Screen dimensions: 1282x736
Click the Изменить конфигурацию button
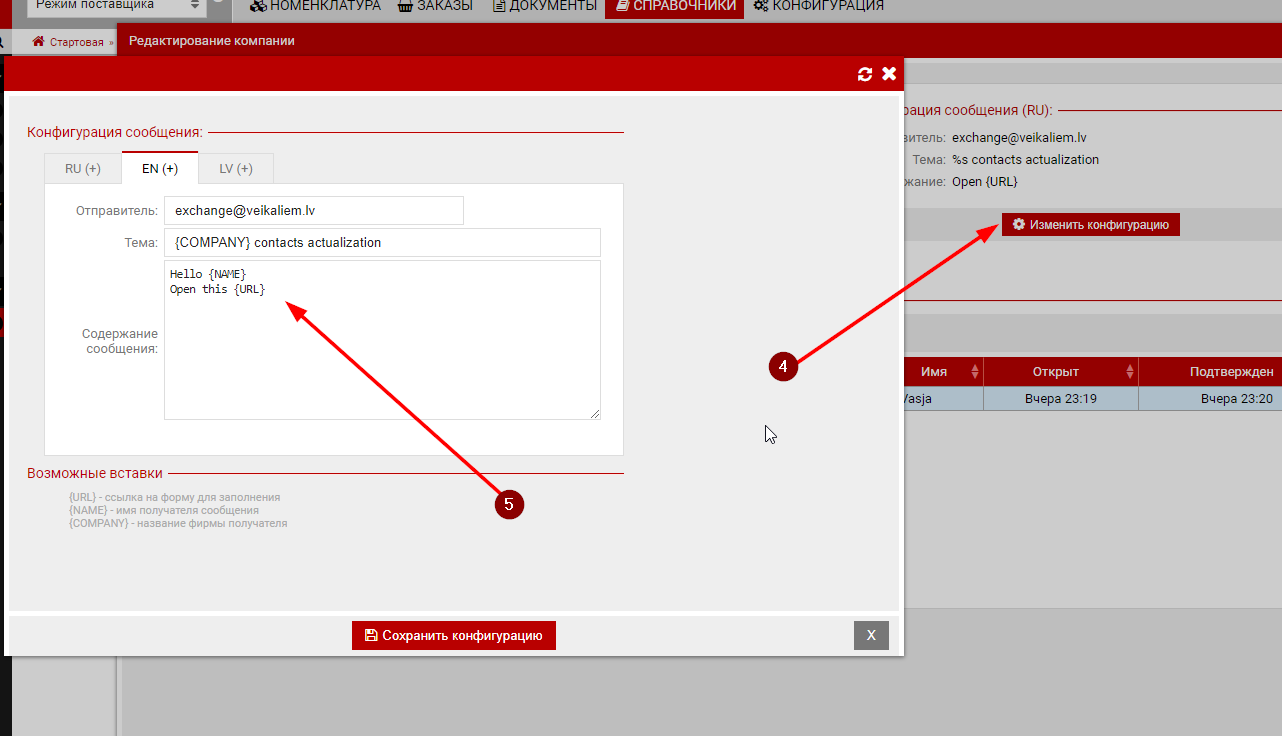click(1091, 225)
